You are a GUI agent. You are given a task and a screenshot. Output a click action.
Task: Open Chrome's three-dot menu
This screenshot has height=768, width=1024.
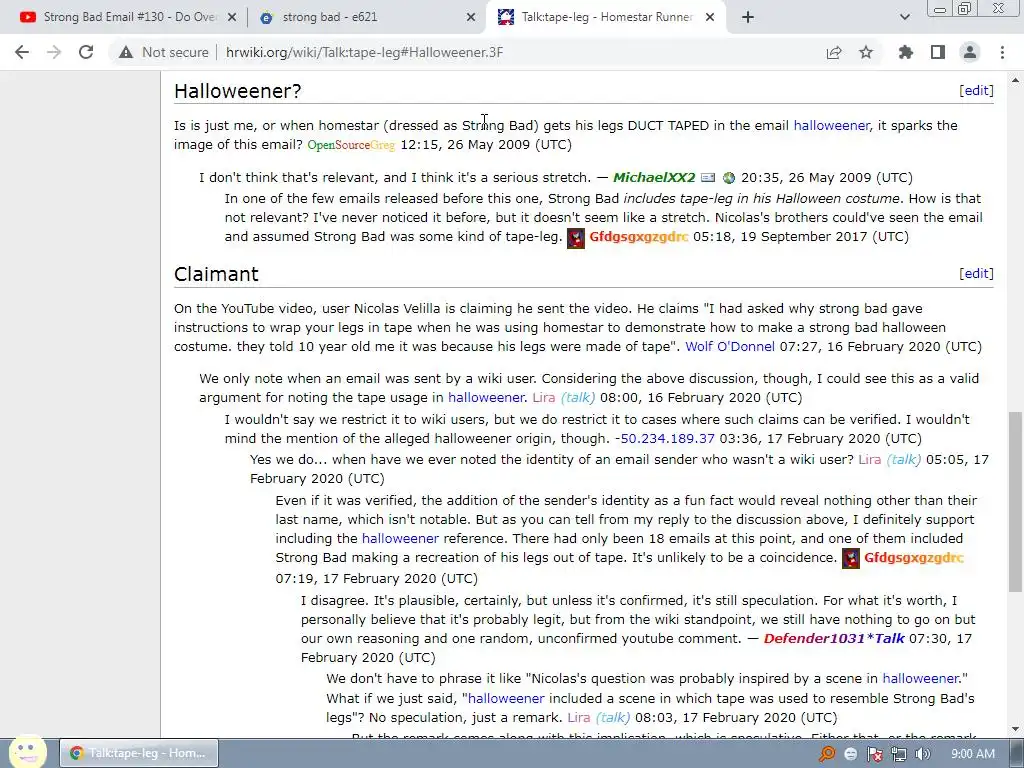[1002, 52]
